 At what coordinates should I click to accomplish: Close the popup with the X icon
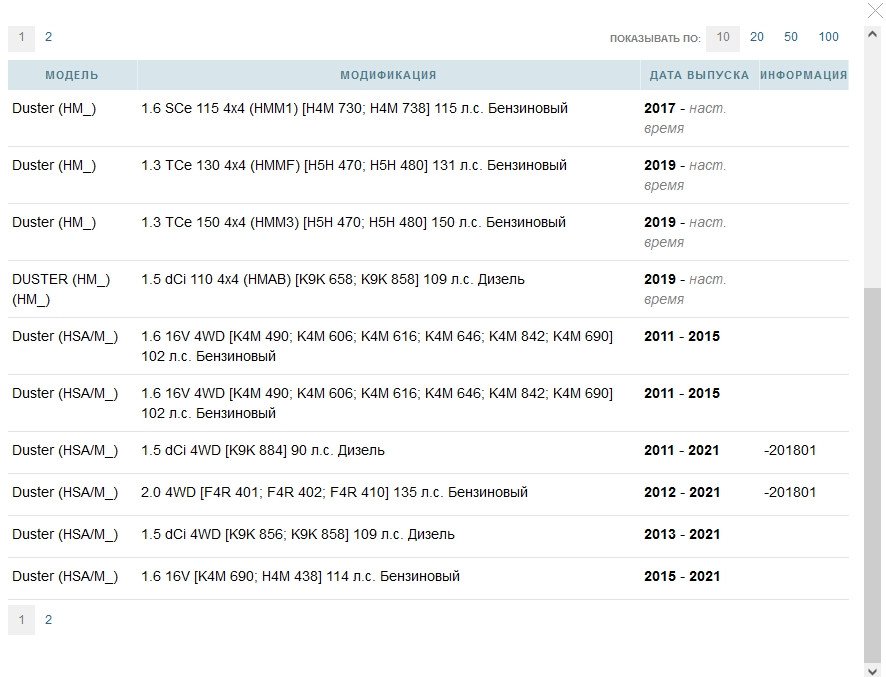click(875, 10)
